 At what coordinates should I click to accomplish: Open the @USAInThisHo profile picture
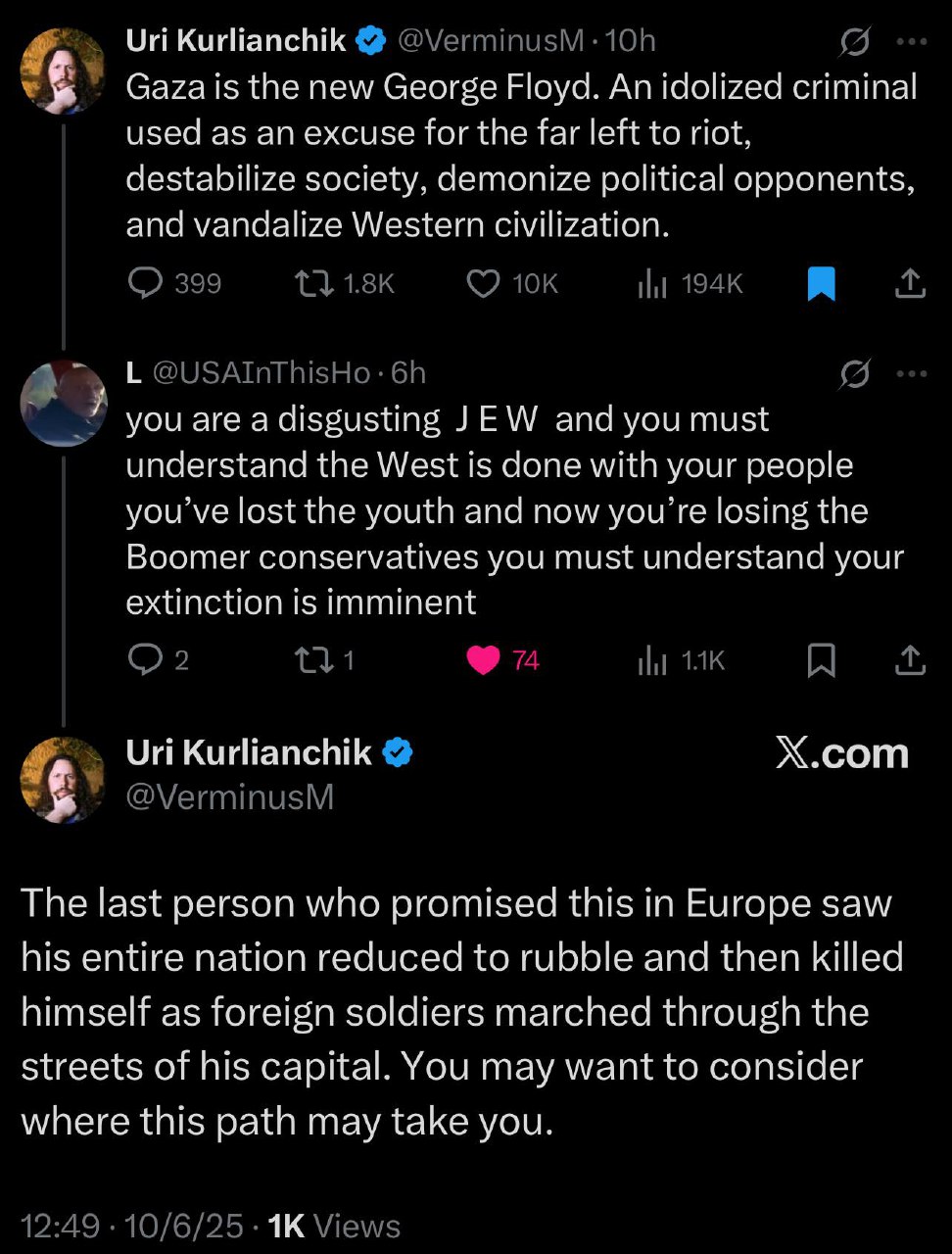[x=63, y=404]
